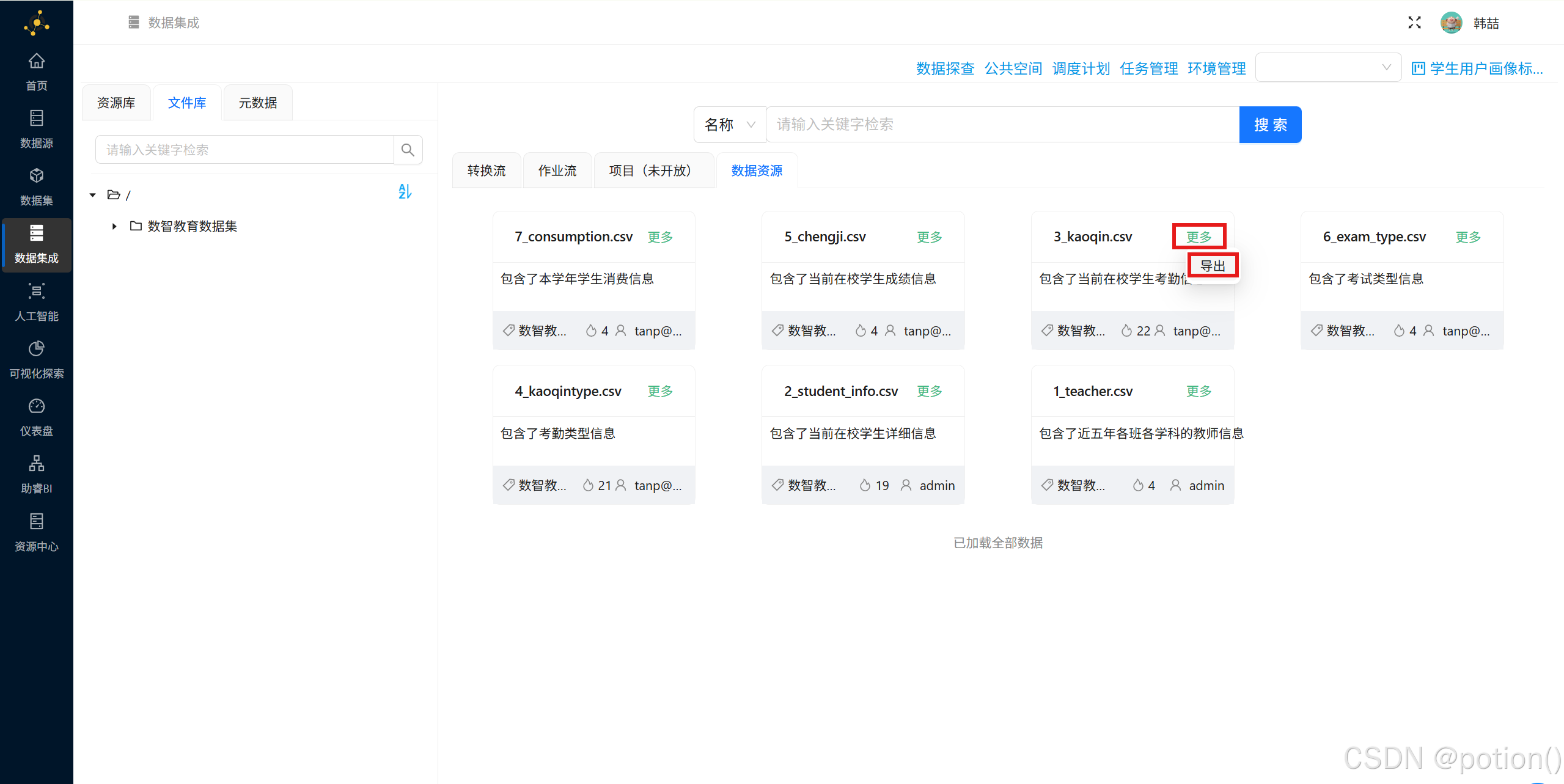Click the 2_student_info.csv file title
This screenshot has width=1564, height=784.
point(841,391)
